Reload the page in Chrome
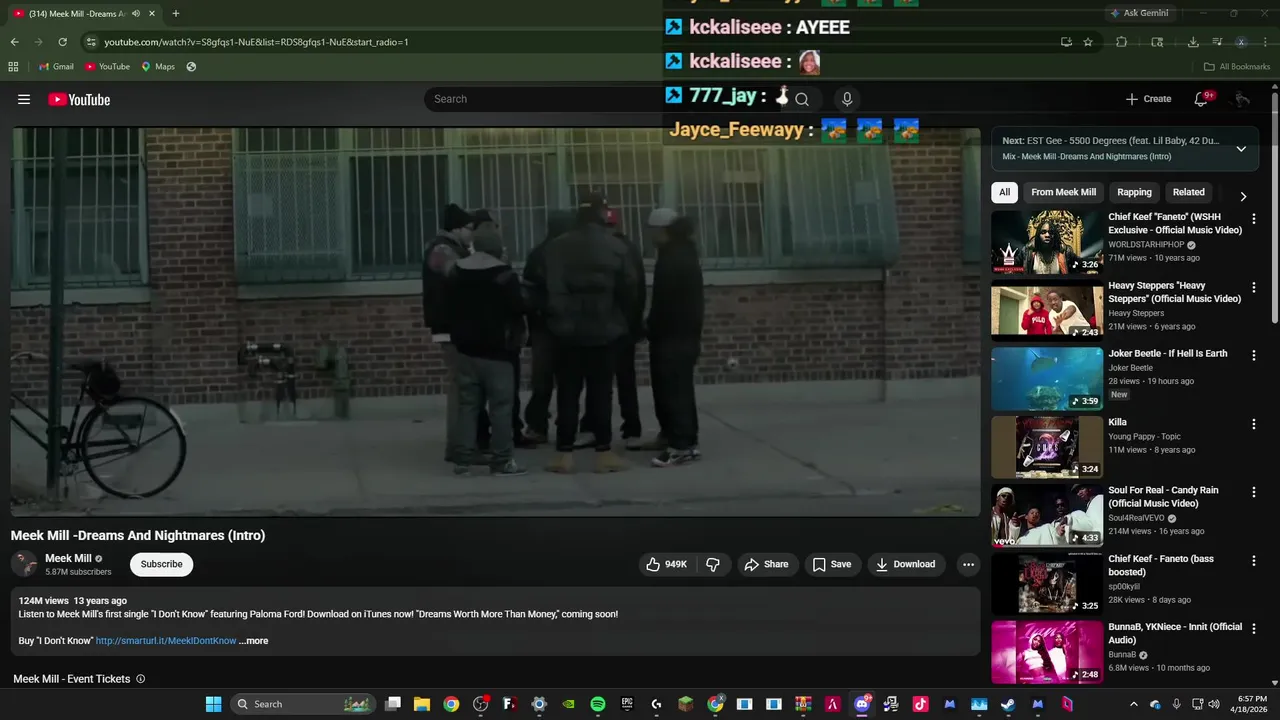1280x720 pixels. [x=62, y=42]
